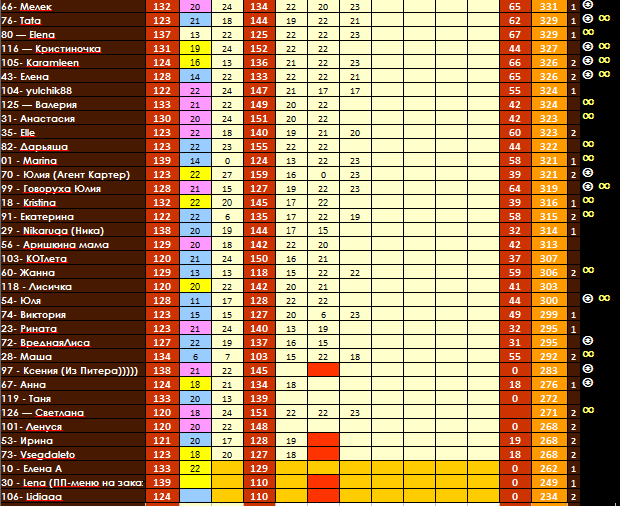Screen dimensions: 620x506
Task: Click the infinity symbol in the Светлана row
Action: tap(589, 412)
